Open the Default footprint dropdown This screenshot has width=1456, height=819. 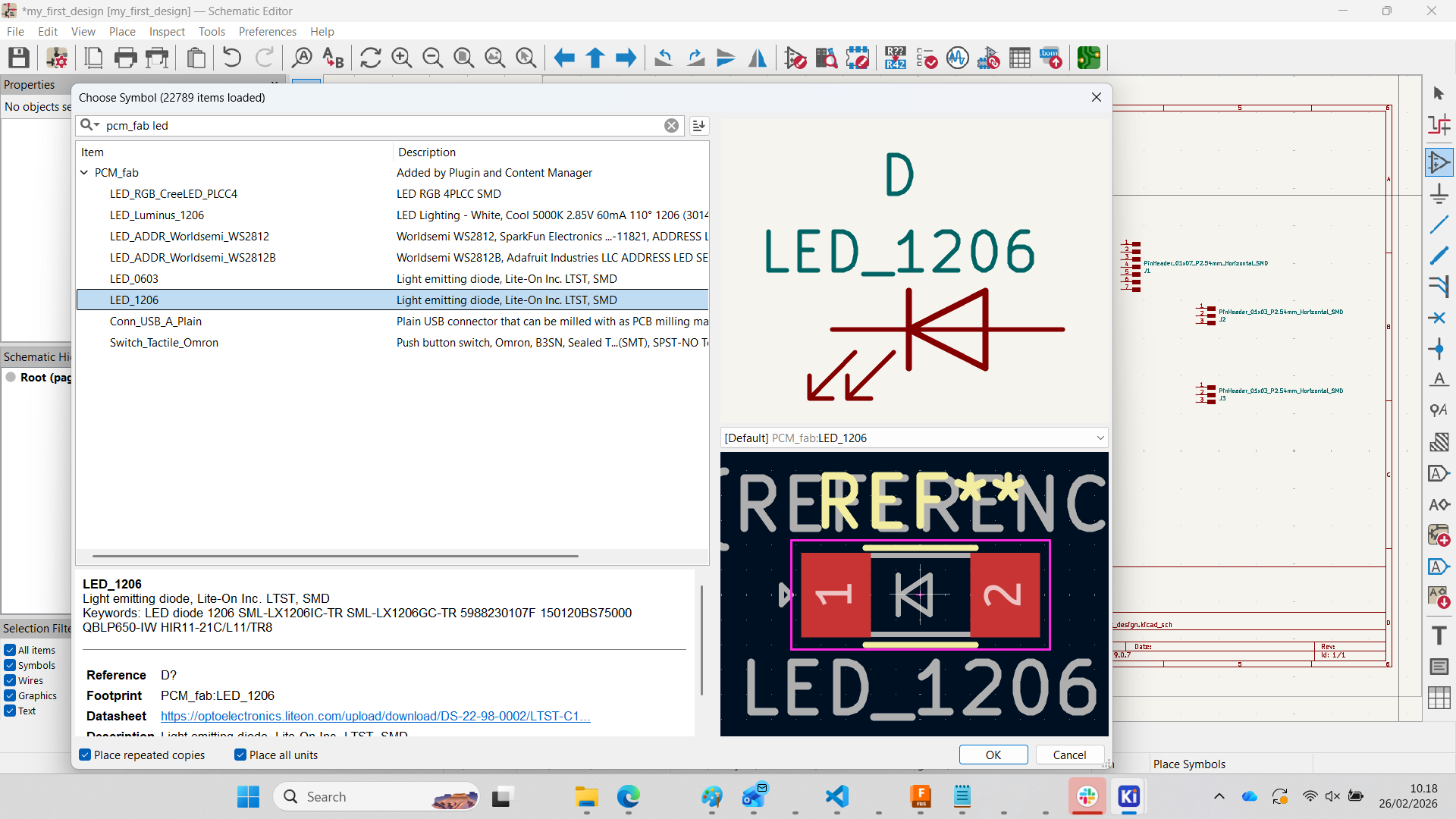click(1100, 438)
